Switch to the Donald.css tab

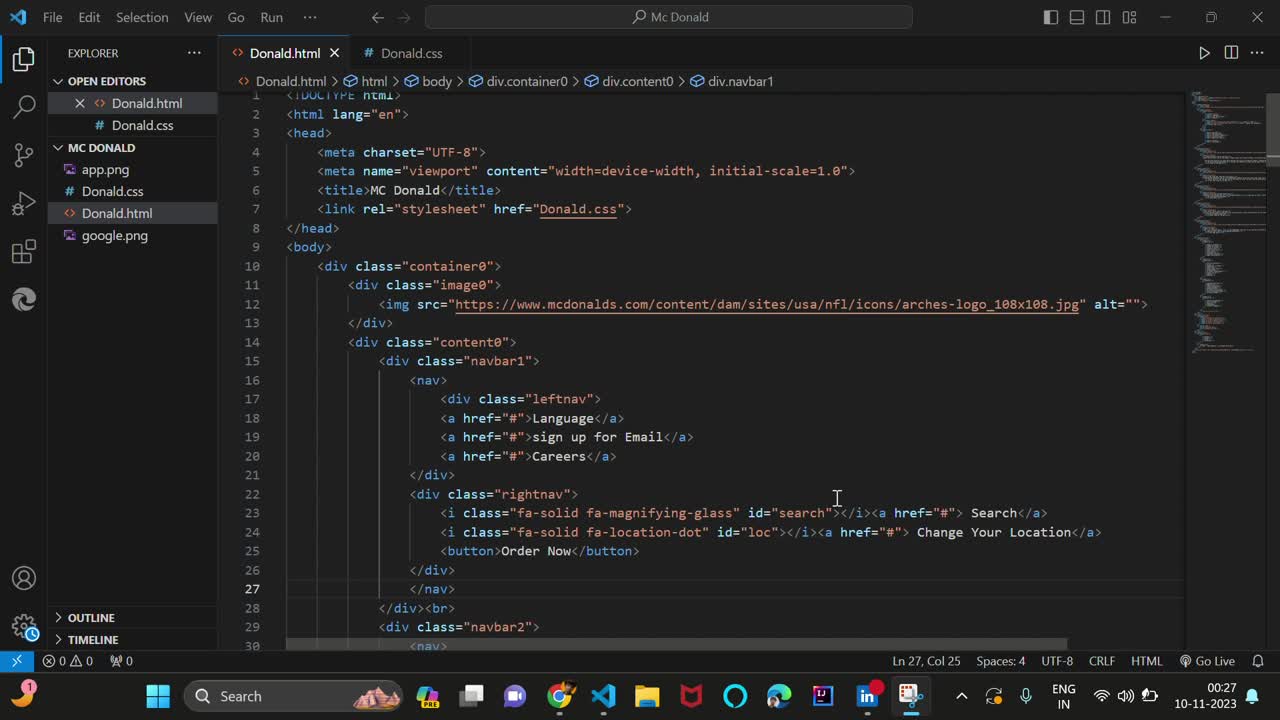point(410,53)
